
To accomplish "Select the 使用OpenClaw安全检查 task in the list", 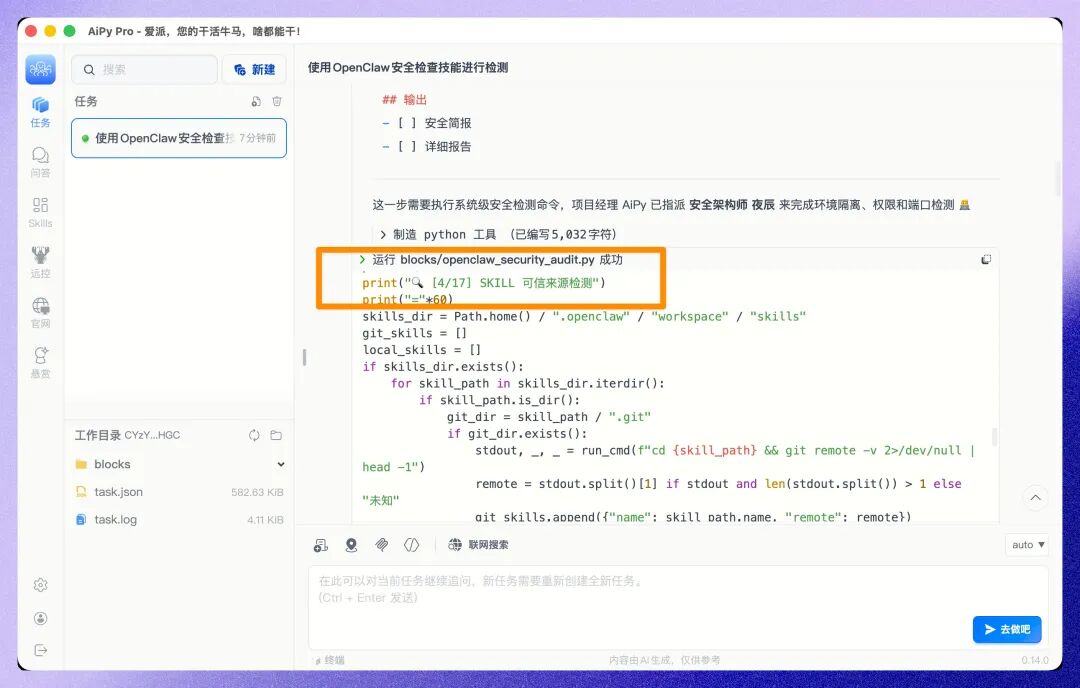I will click(178, 138).
